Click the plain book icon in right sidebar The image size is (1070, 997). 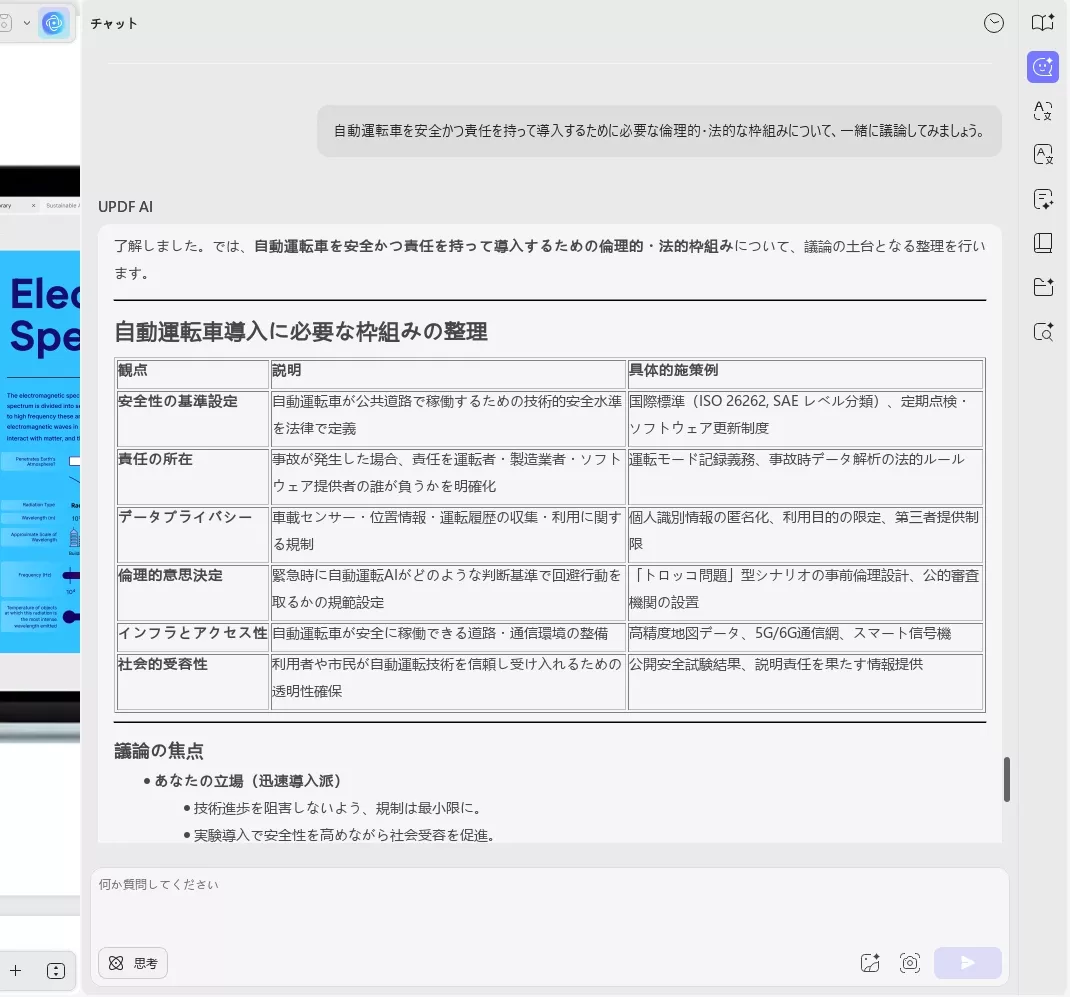tap(1043, 243)
